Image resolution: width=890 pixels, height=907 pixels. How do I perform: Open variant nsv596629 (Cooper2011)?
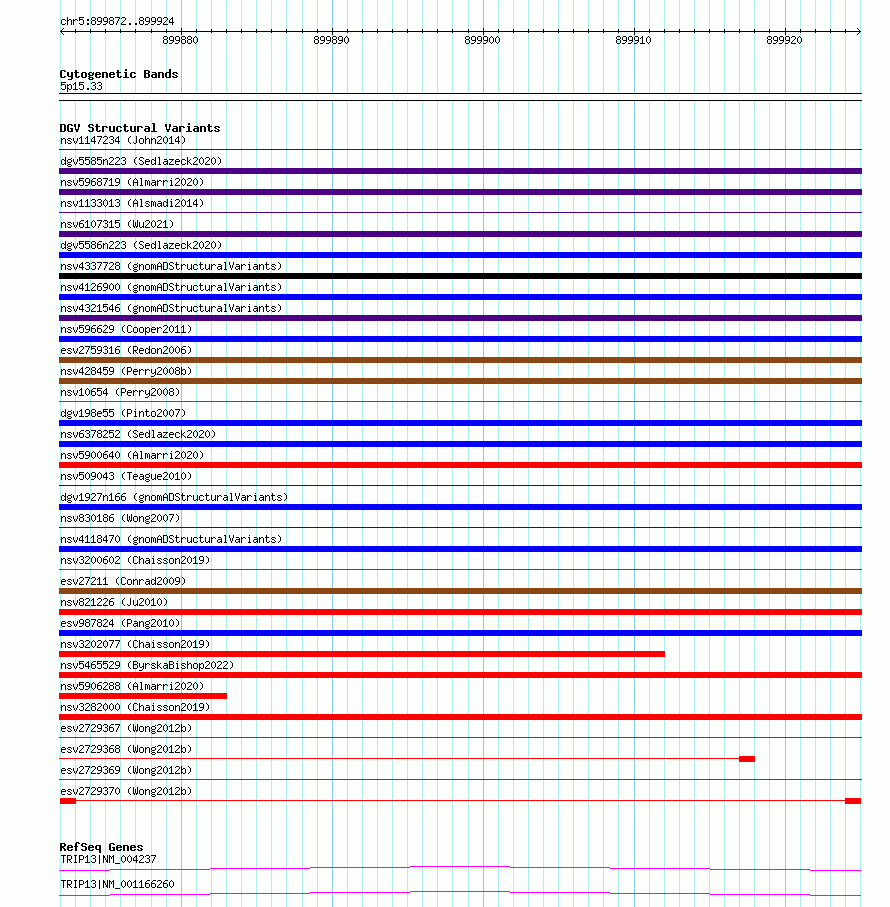tap(125, 329)
